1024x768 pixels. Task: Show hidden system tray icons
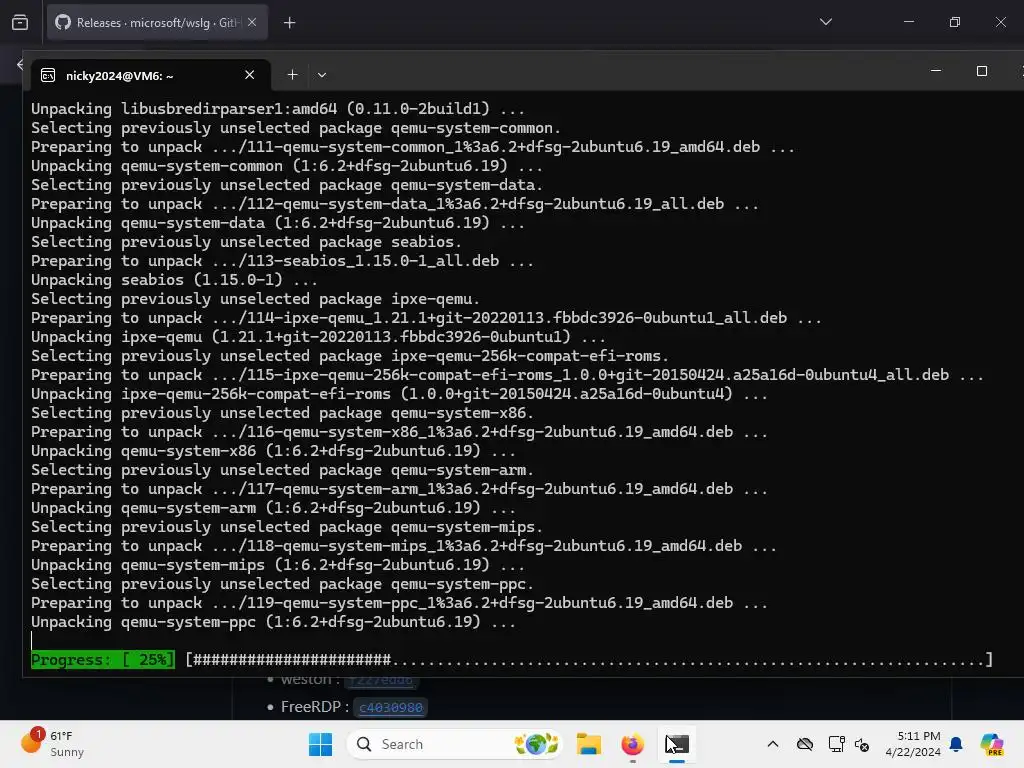coord(773,744)
